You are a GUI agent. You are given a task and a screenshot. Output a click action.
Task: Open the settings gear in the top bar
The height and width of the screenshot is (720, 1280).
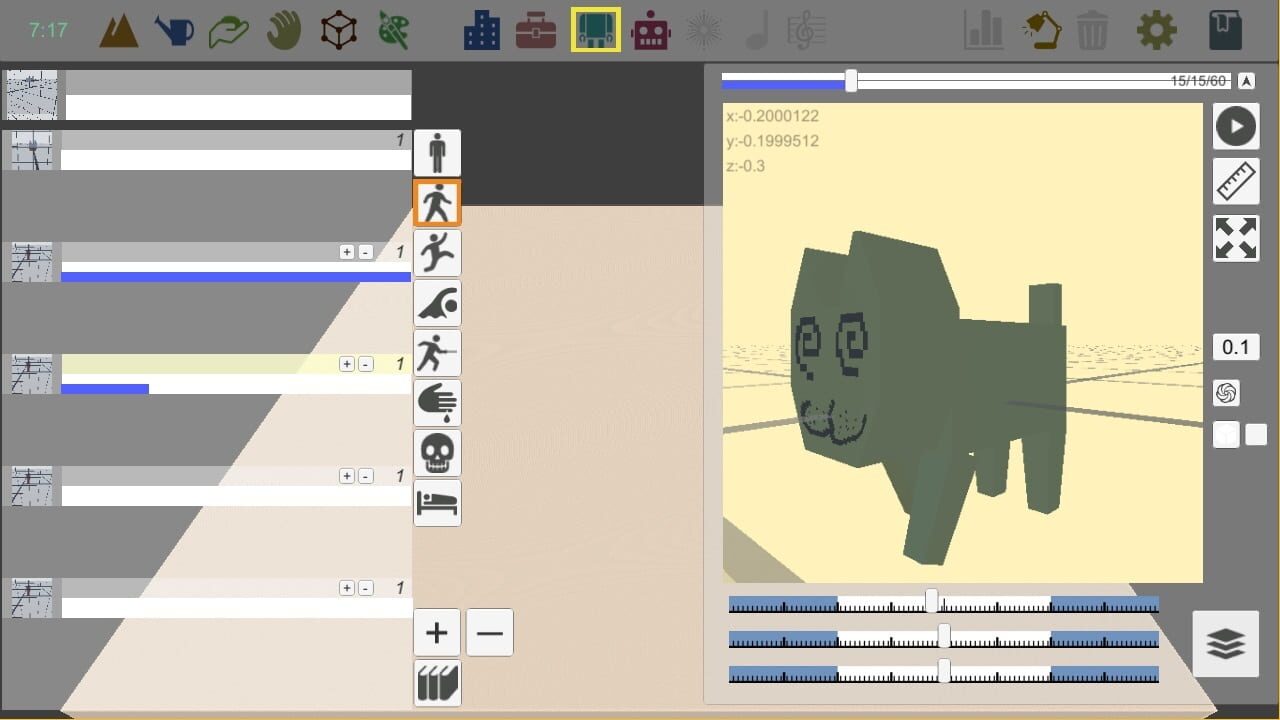pyautogui.click(x=1156, y=30)
